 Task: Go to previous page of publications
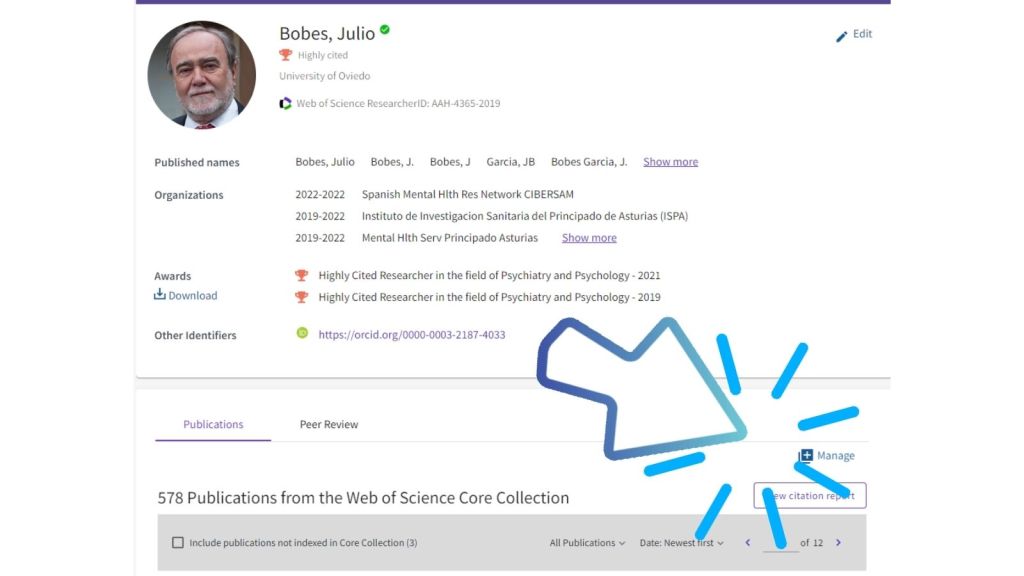point(747,543)
